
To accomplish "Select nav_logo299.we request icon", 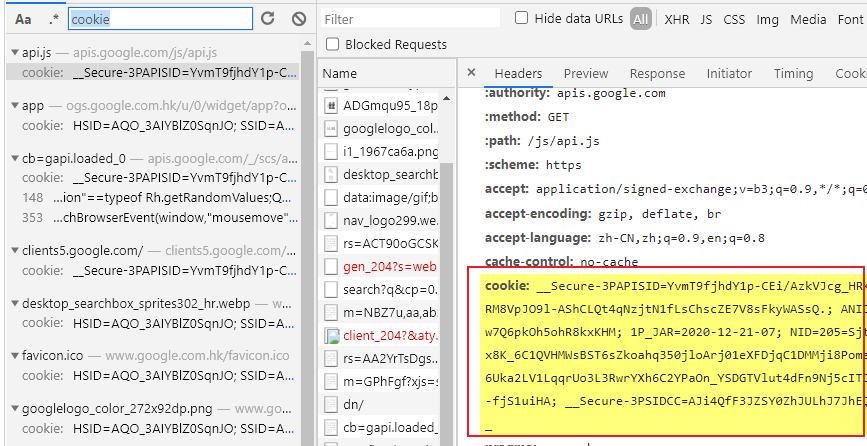I will 331,221.
